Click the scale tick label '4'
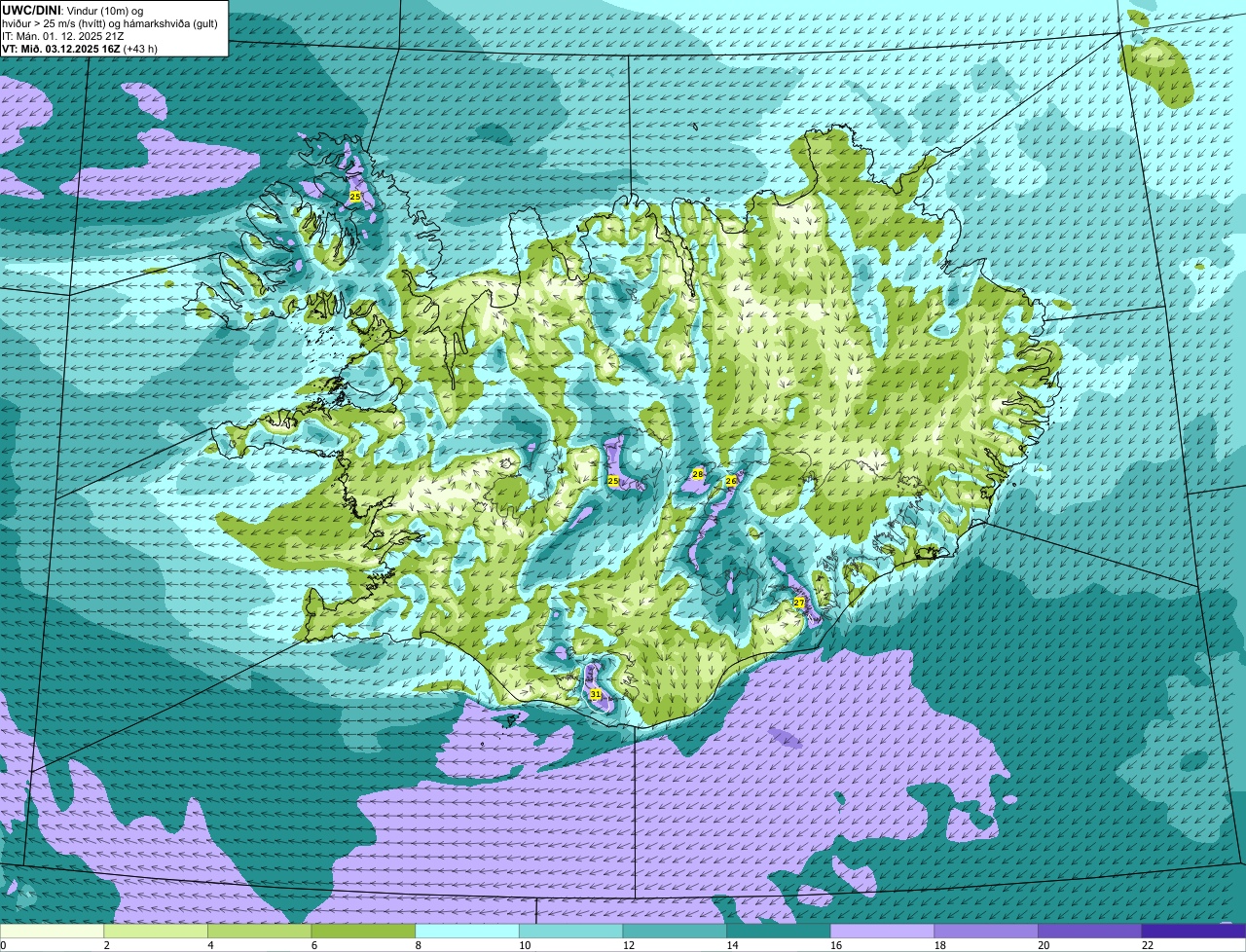This screenshot has height=952, width=1246. [210, 945]
